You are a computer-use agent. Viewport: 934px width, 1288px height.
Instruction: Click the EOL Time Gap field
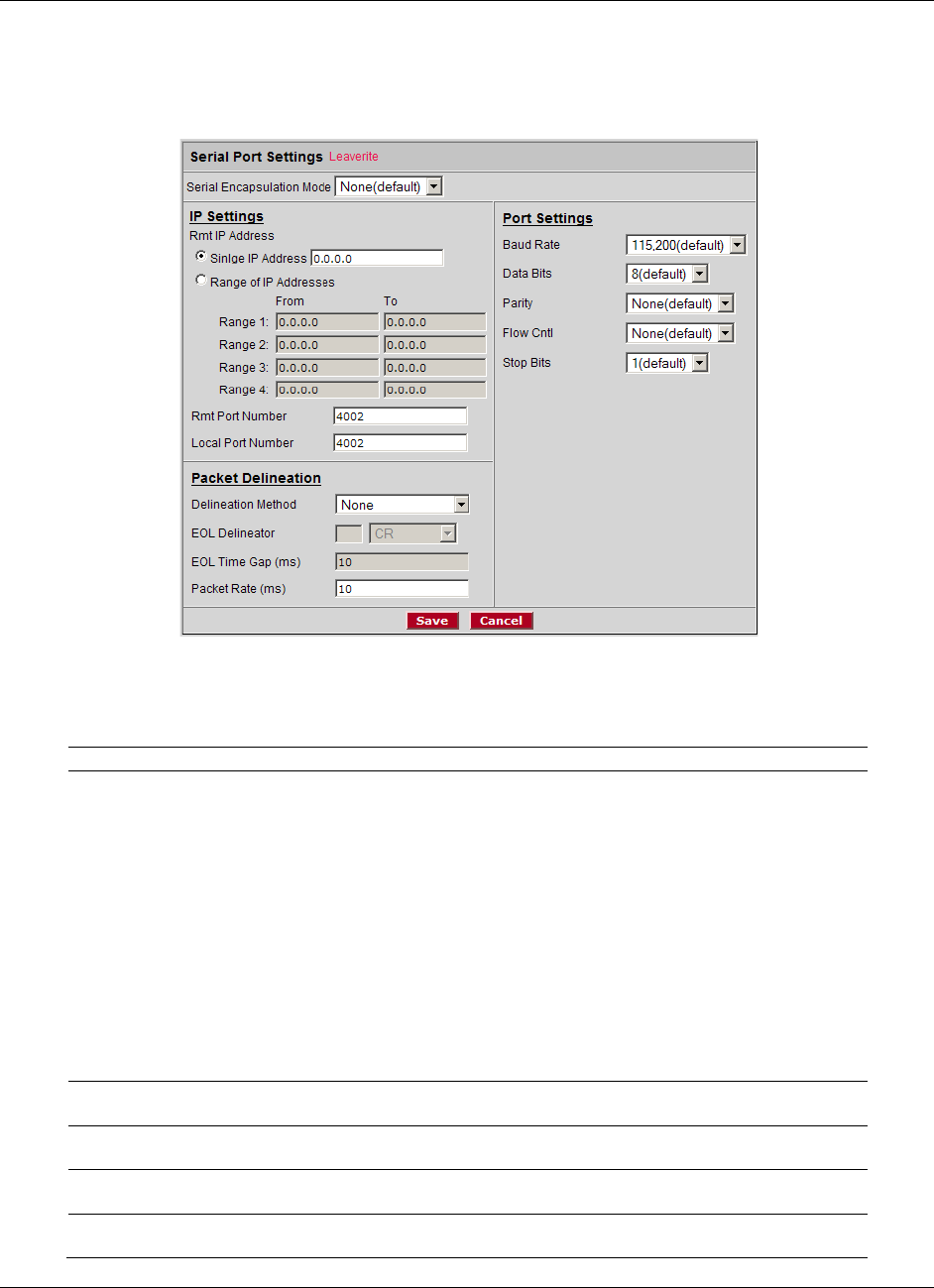(403, 562)
